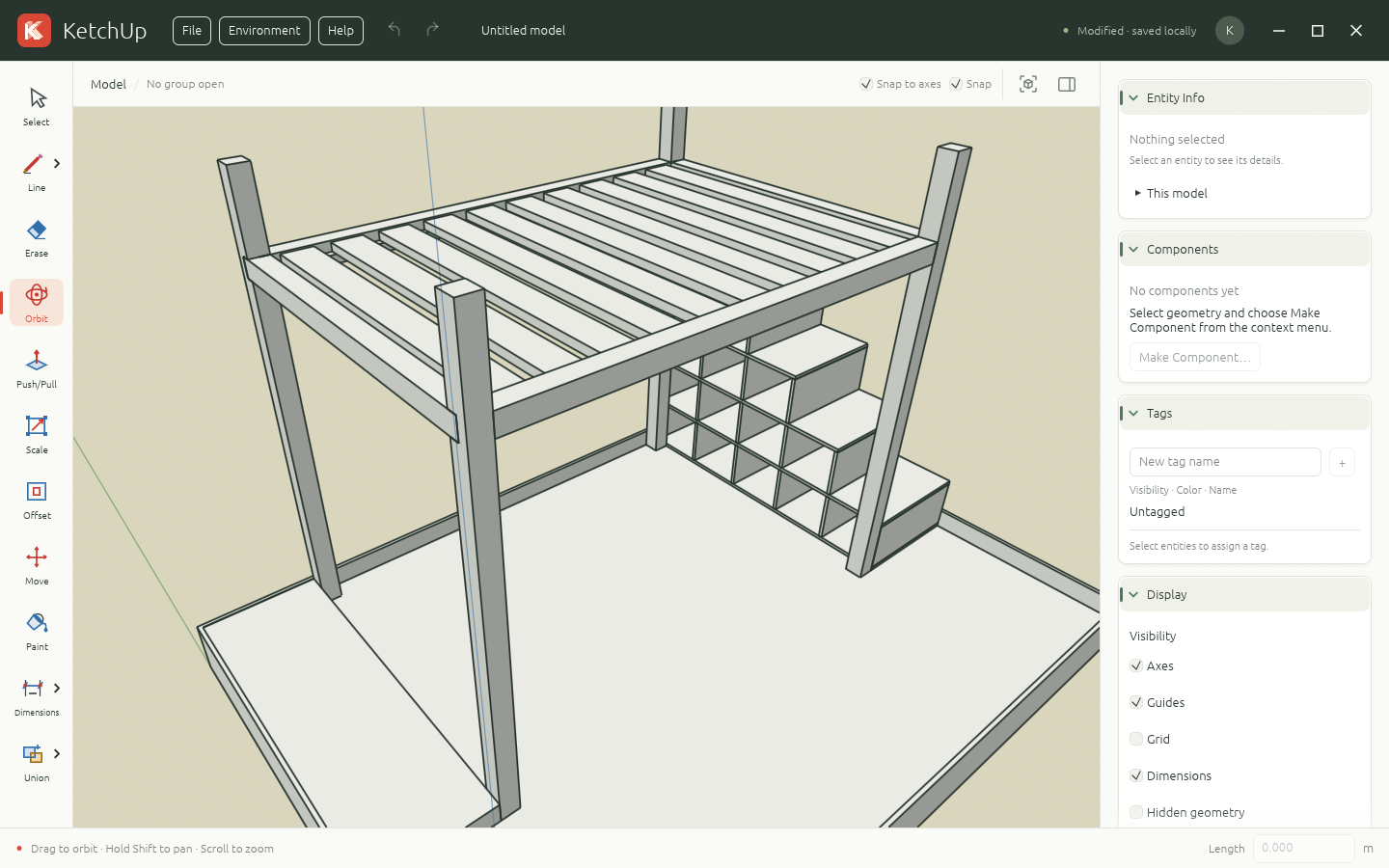Activate the Offset tool
Image resolution: width=1389 pixels, height=868 pixels.
coord(37,500)
